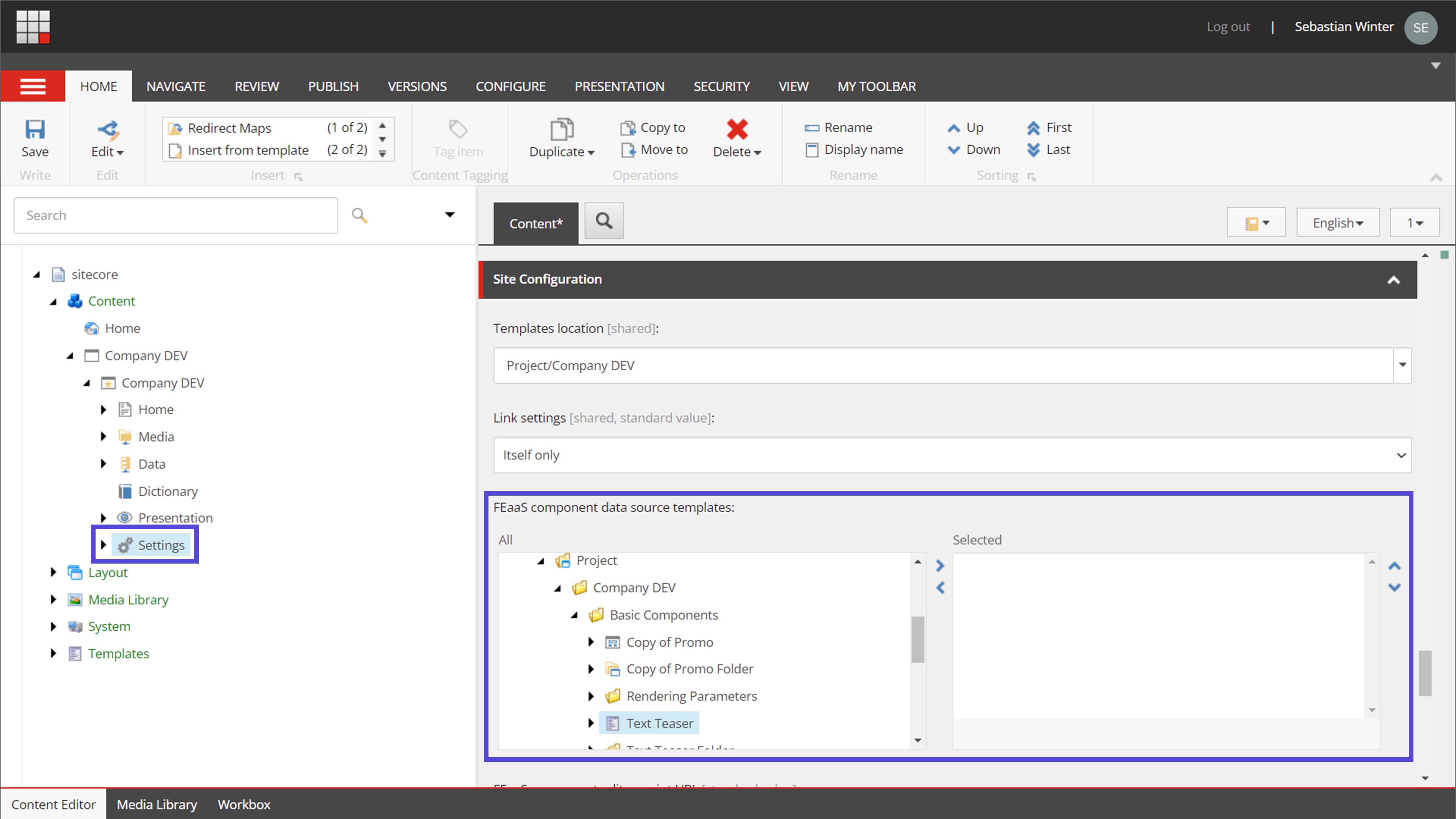Click the search magnifier next to Content tab
Image resolution: width=1456 pixels, height=819 pixels.
click(604, 220)
